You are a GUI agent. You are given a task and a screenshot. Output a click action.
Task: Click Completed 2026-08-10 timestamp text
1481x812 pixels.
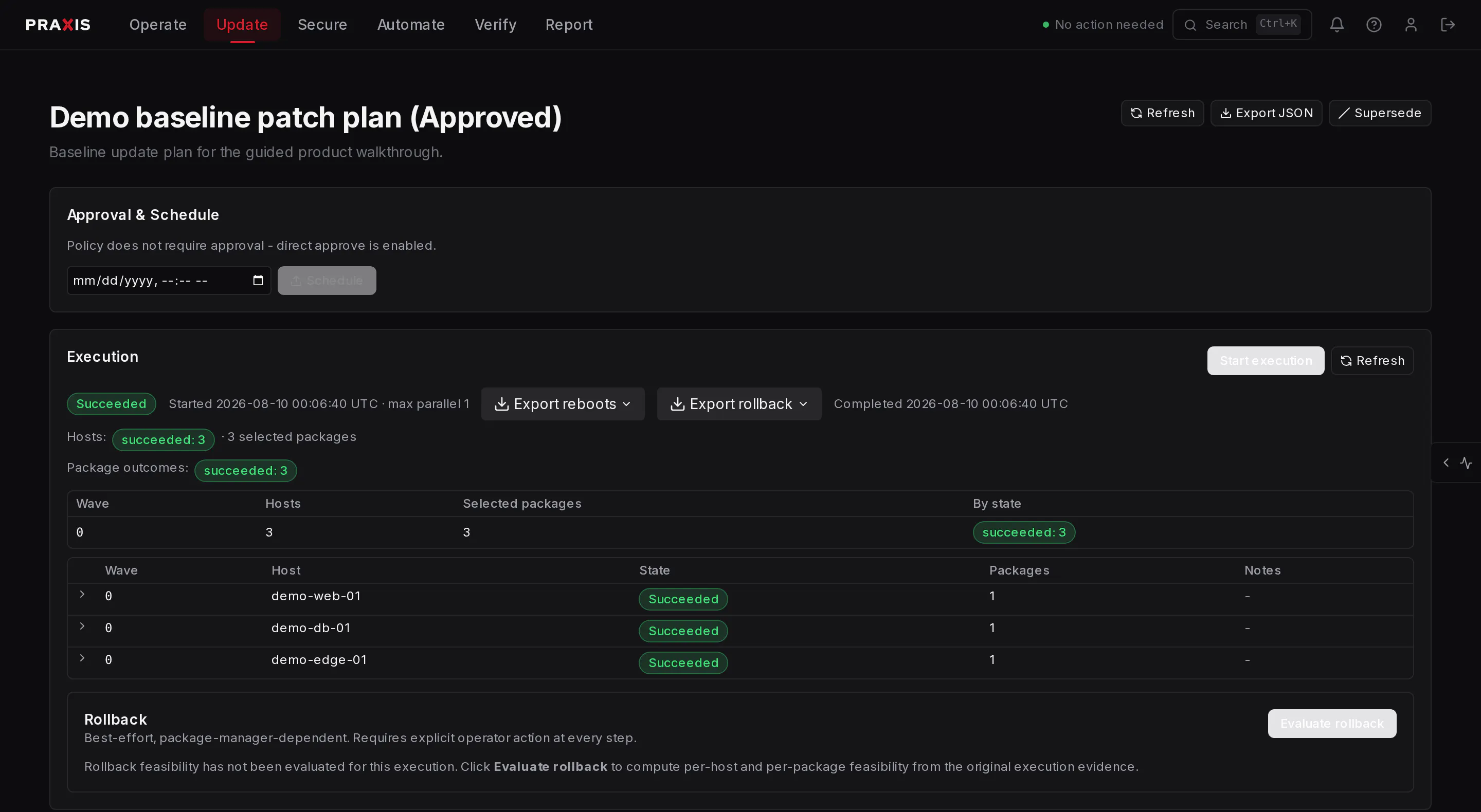tap(950, 404)
